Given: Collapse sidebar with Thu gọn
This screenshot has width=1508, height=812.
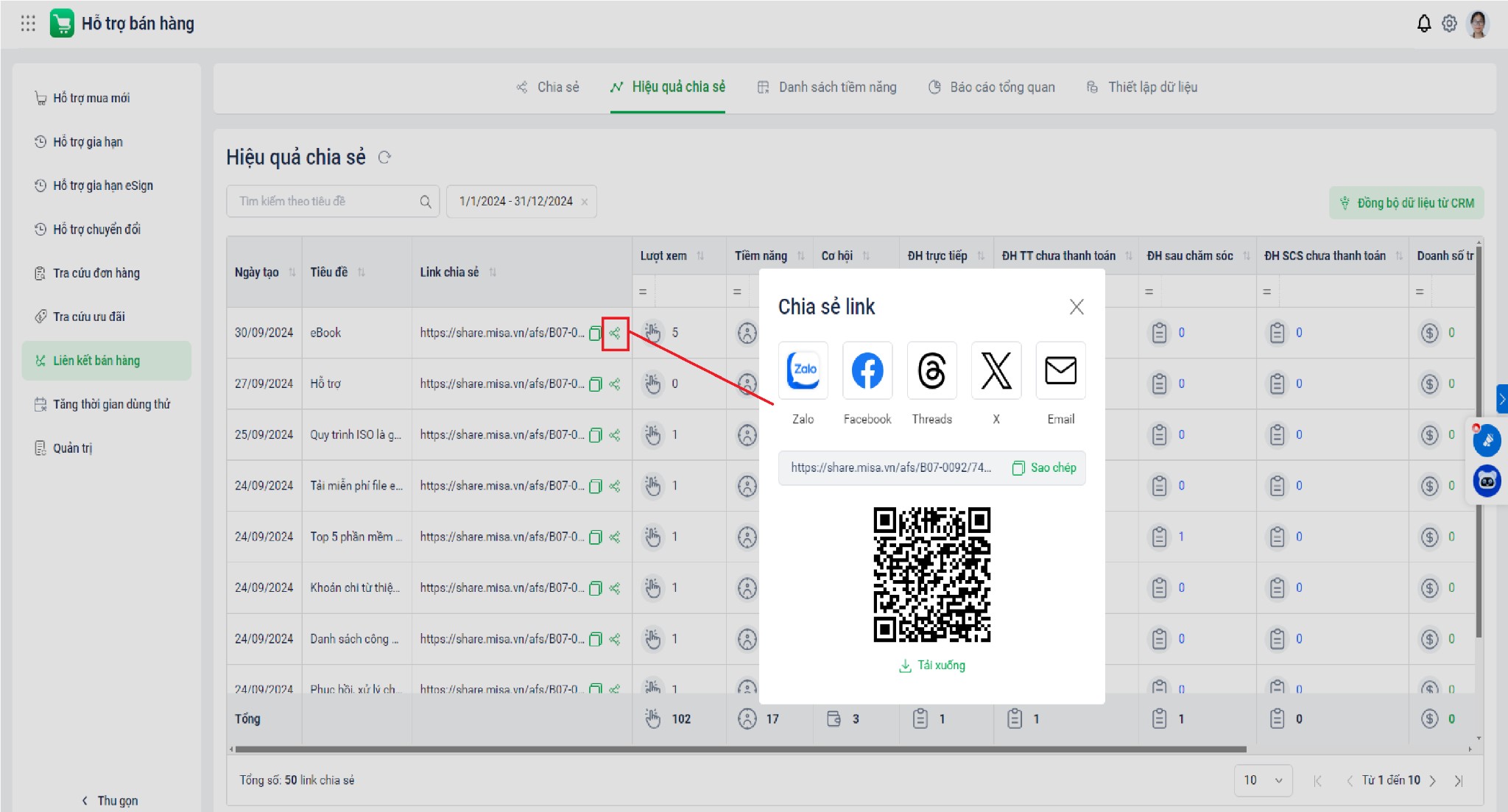Looking at the screenshot, I should pos(109,800).
